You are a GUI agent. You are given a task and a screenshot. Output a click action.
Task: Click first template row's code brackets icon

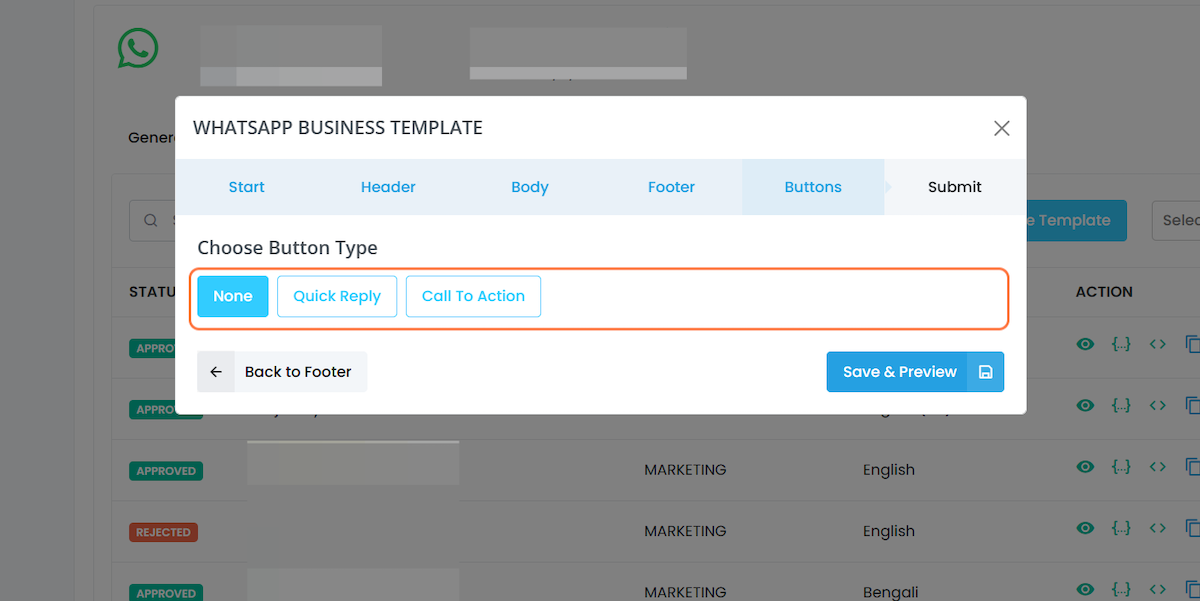1158,344
